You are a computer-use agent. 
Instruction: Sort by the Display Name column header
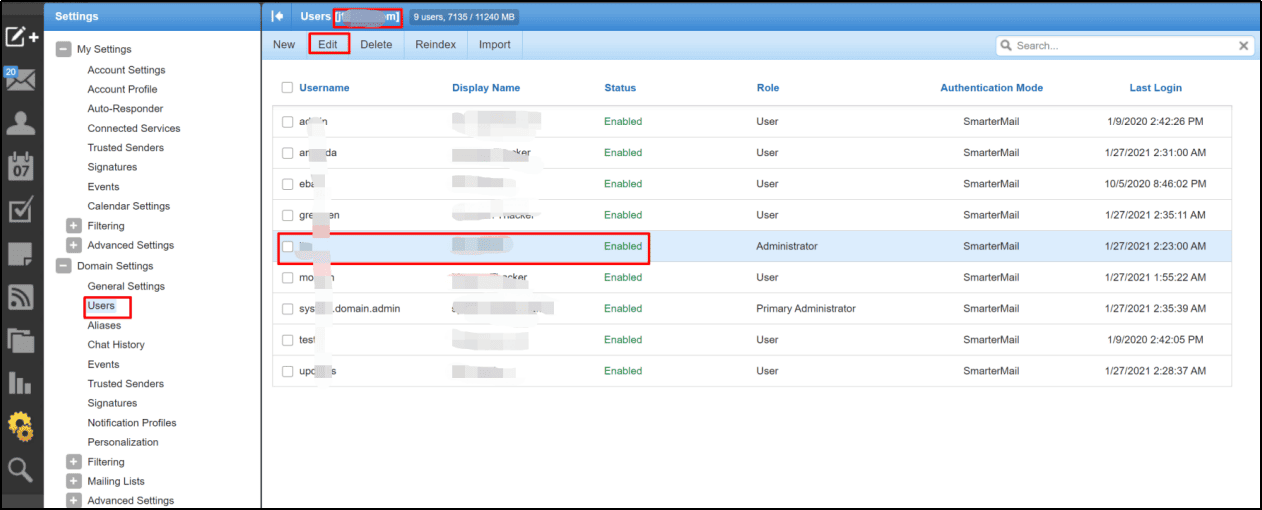point(486,88)
